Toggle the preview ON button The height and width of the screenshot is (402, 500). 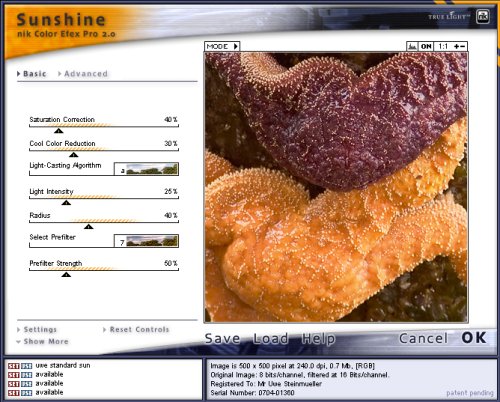(x=426, y=46)
